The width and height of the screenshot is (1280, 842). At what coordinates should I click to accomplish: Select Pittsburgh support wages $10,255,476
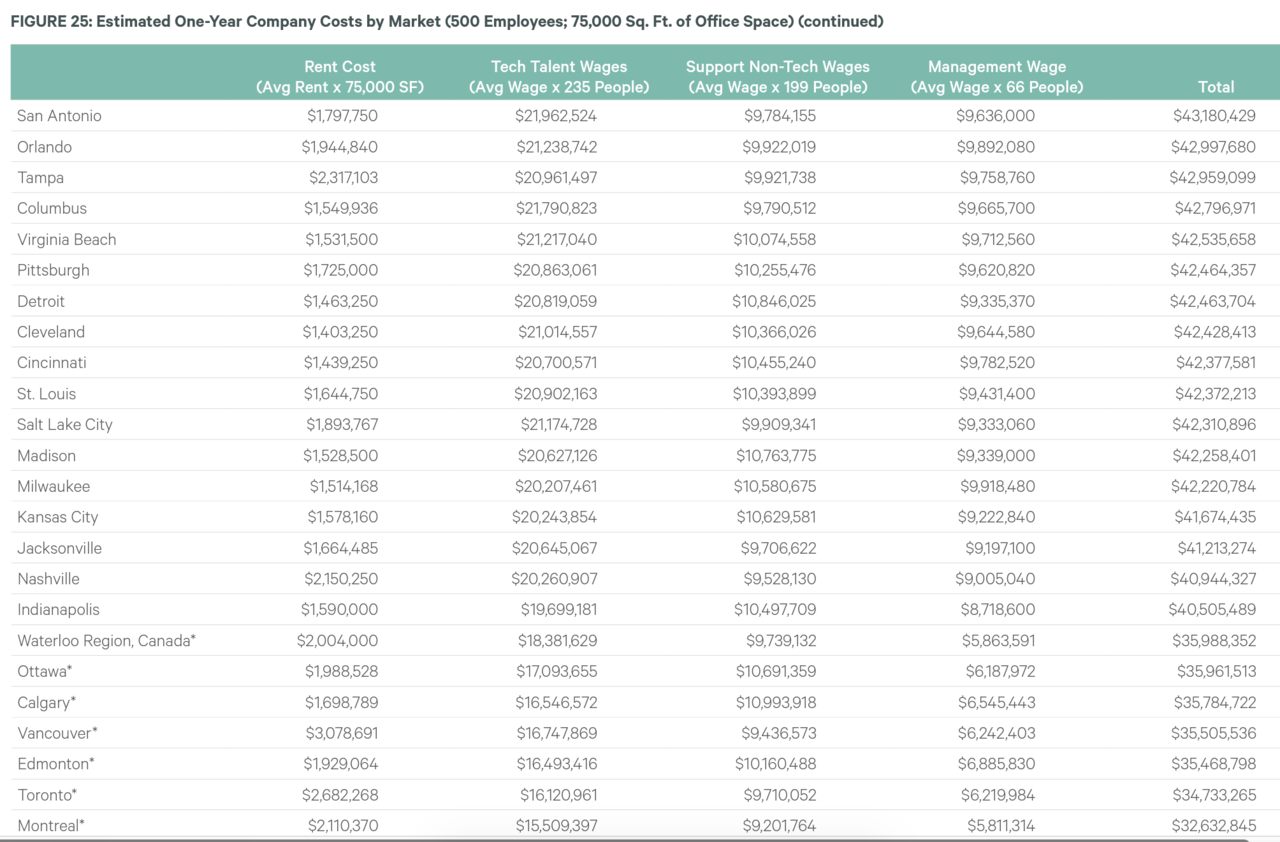tap(775, 271)
